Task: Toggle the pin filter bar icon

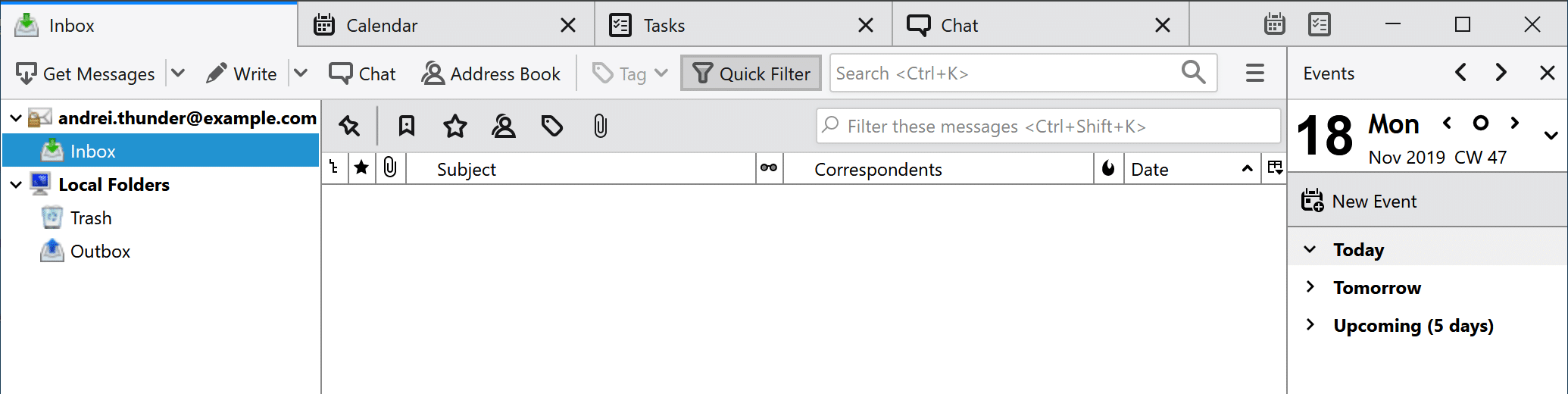Action: [349, 126]
